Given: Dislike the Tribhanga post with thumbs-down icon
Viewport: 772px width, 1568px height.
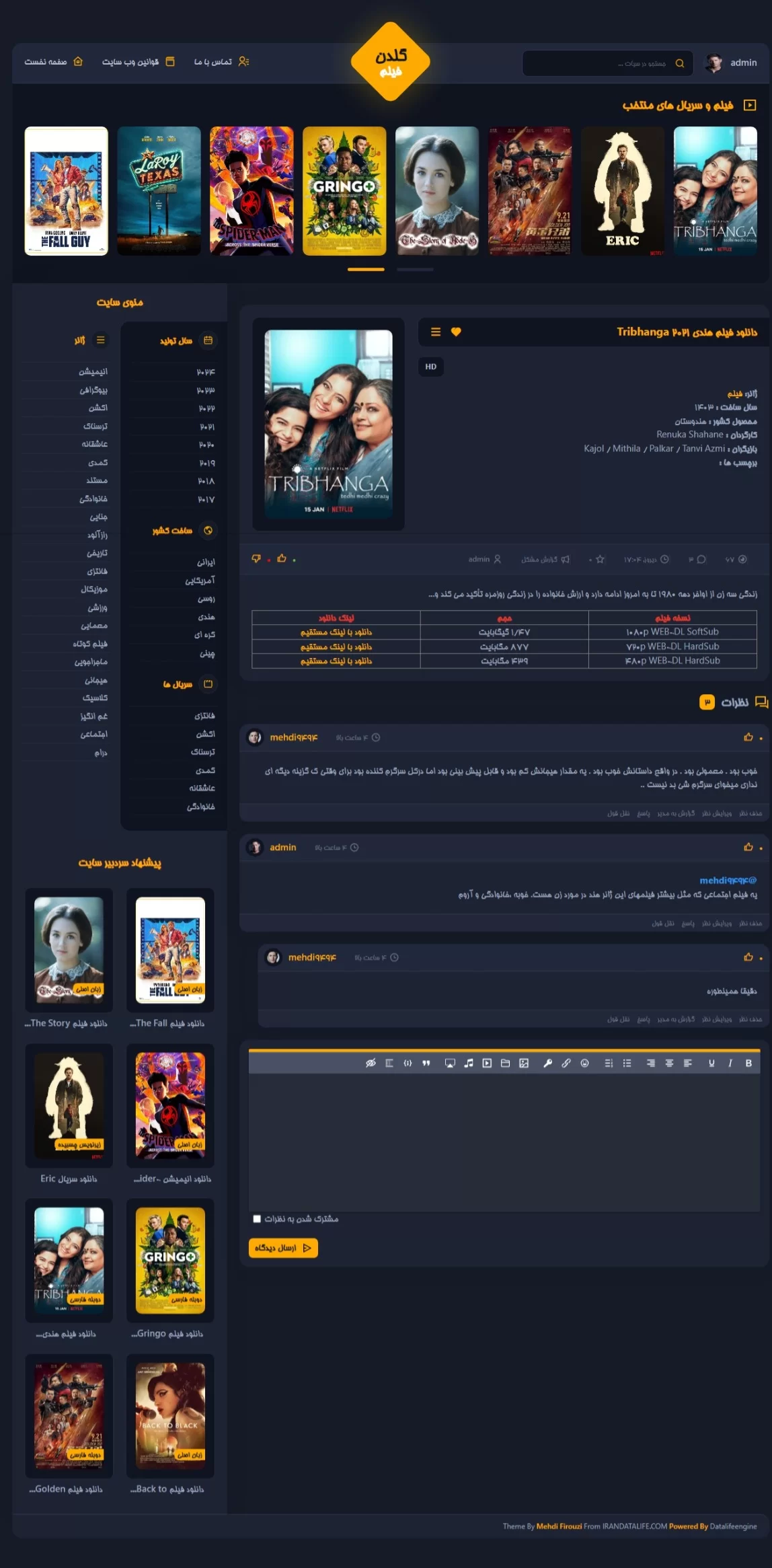Looking at the screenshot, I should click(x=256, y=558).
